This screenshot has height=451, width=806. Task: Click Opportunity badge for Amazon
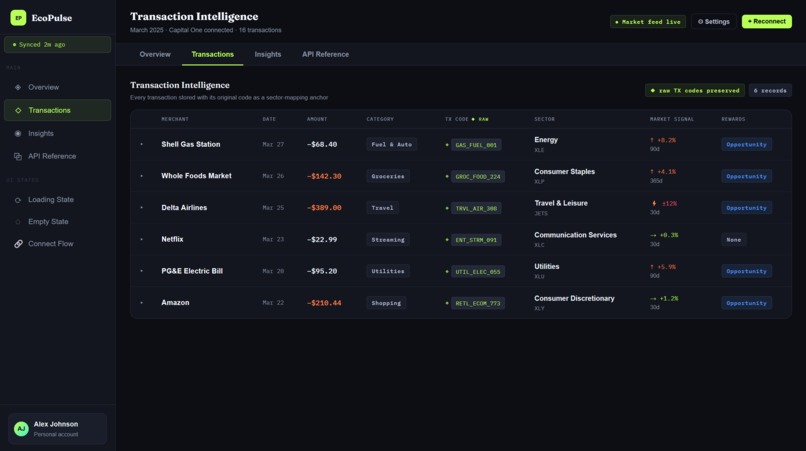click(746, 303)
